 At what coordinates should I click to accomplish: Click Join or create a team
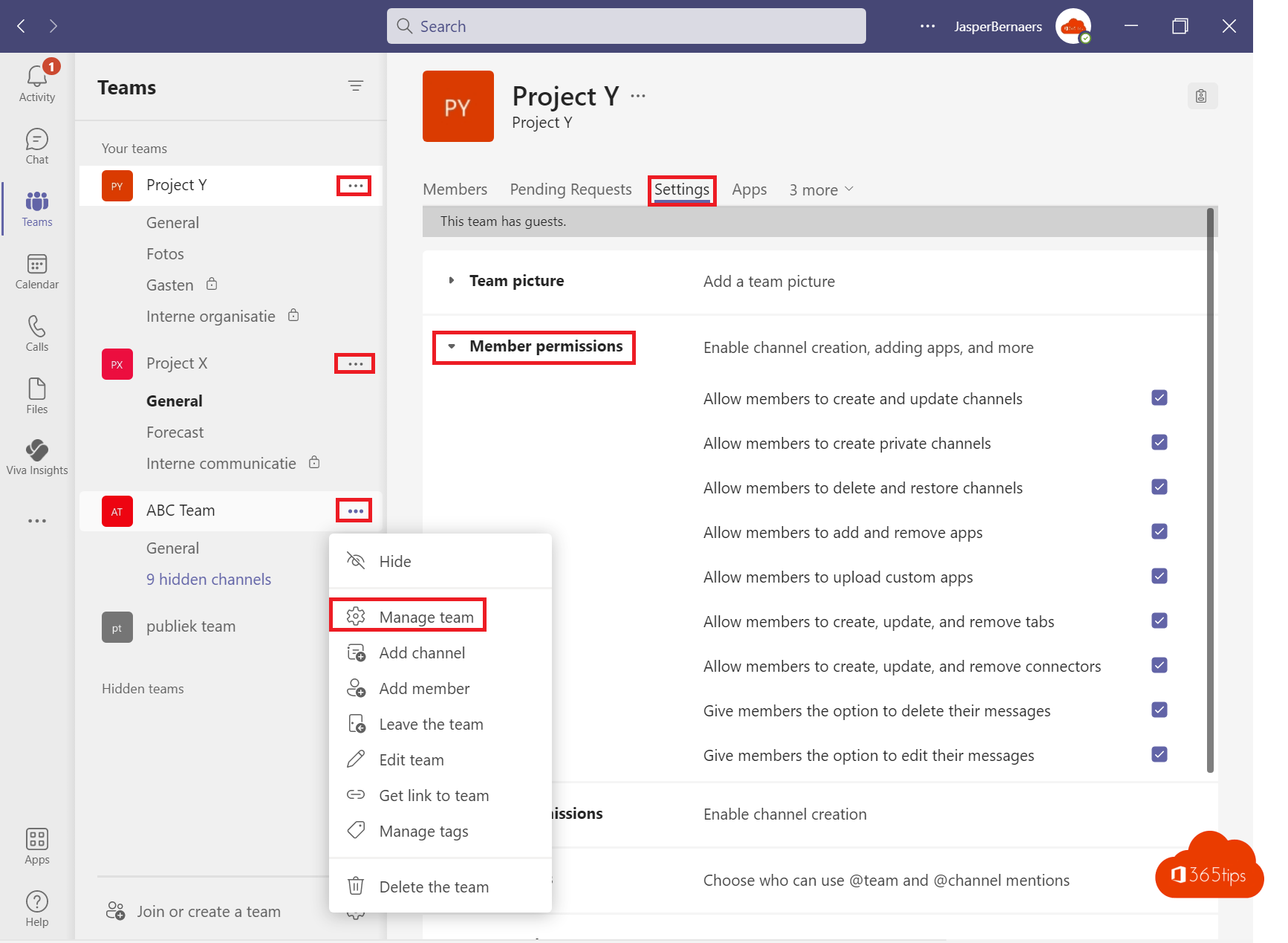pyautogui.click(x=208, y=912)
